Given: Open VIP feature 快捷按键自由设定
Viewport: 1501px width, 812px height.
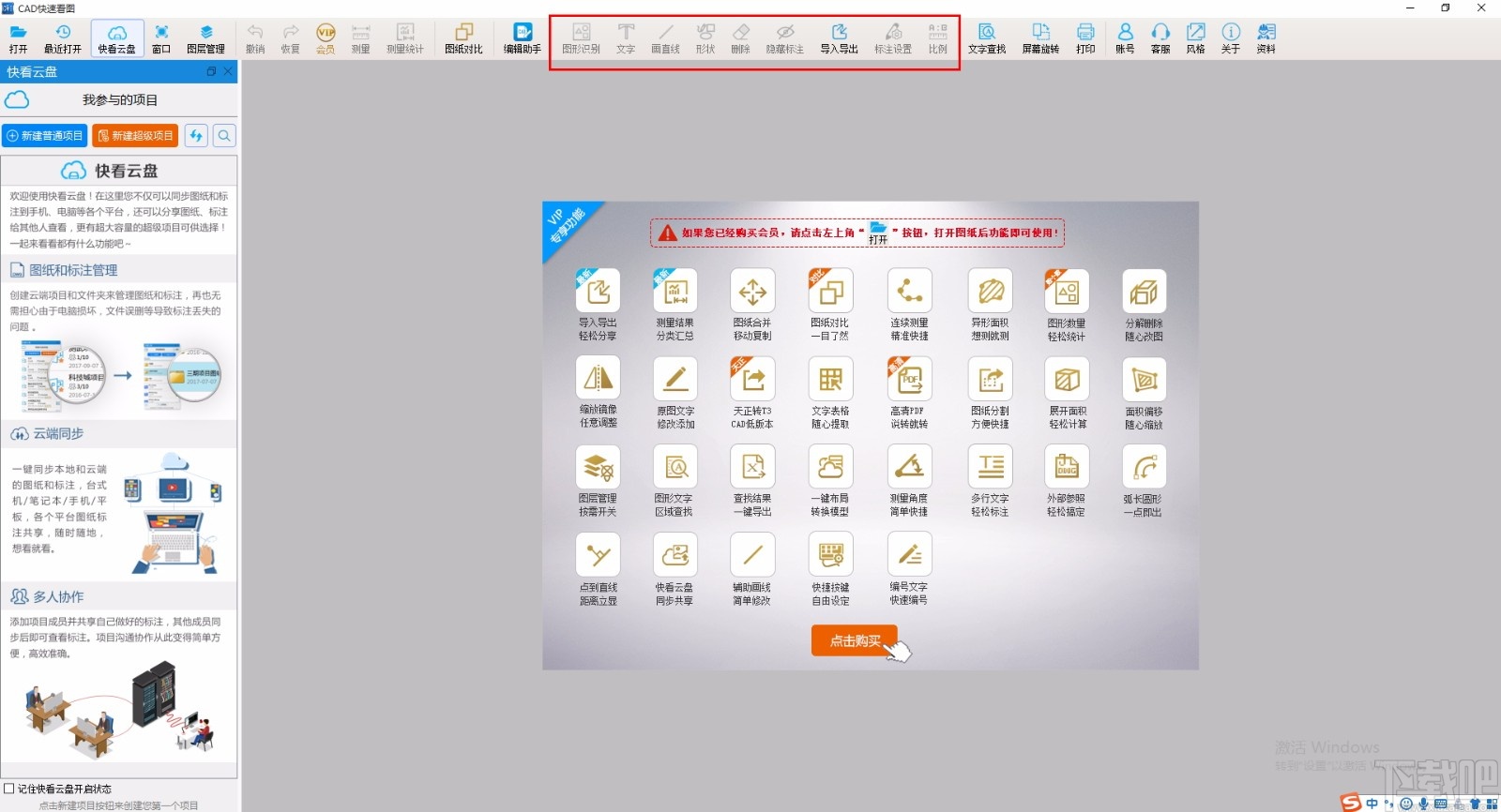Looking at the screenshot, I should tap(831, 569).
